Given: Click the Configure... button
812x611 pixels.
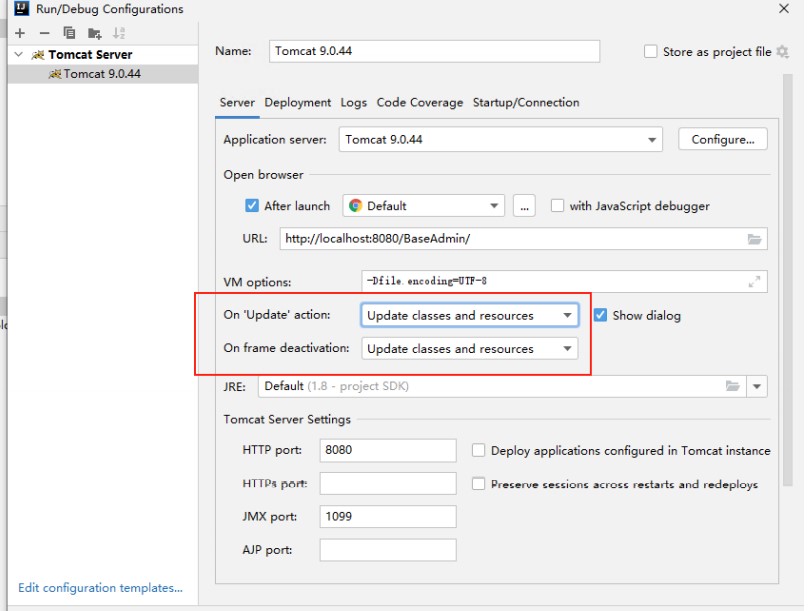Looking at the screenshot, I should pyautogui.click(x=723, y=140).
